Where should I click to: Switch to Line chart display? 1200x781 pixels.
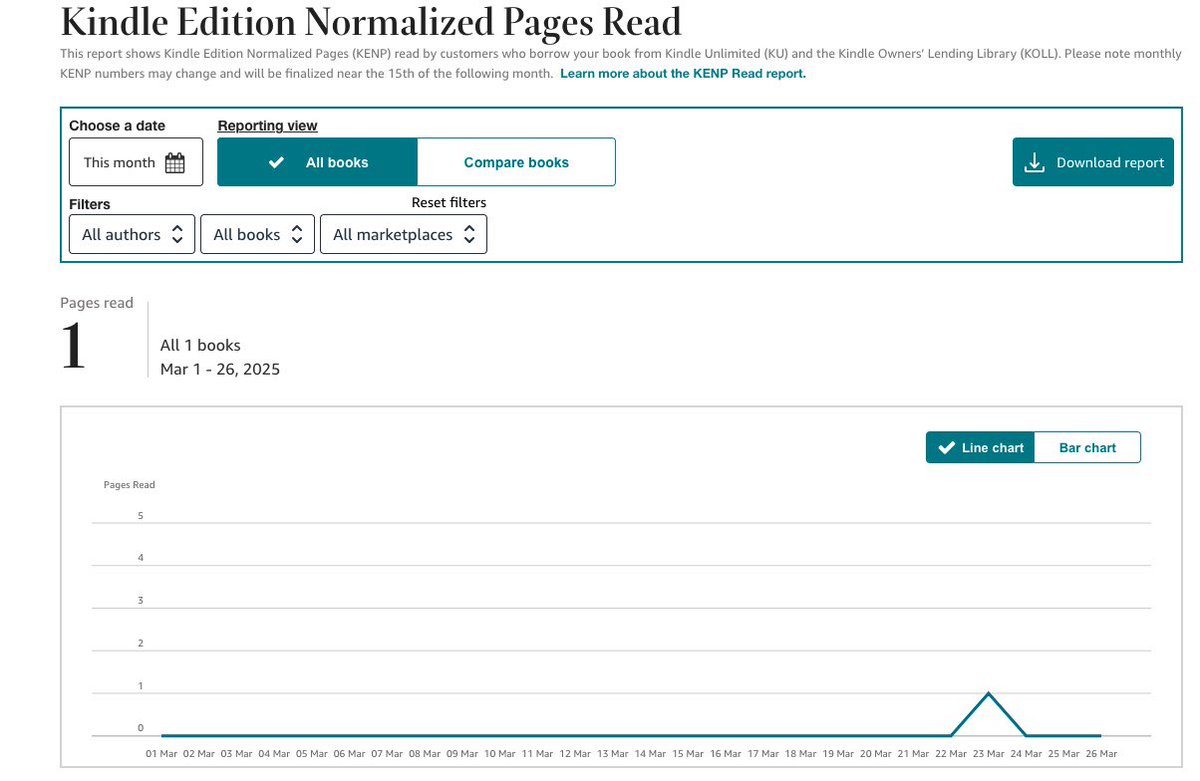click(979, 447)
